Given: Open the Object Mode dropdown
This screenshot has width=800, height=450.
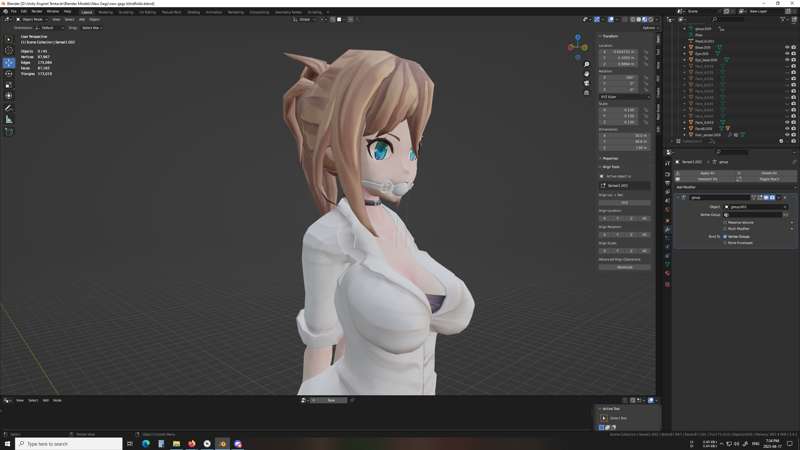Looking at the screenshot, I should pos(32,19).
